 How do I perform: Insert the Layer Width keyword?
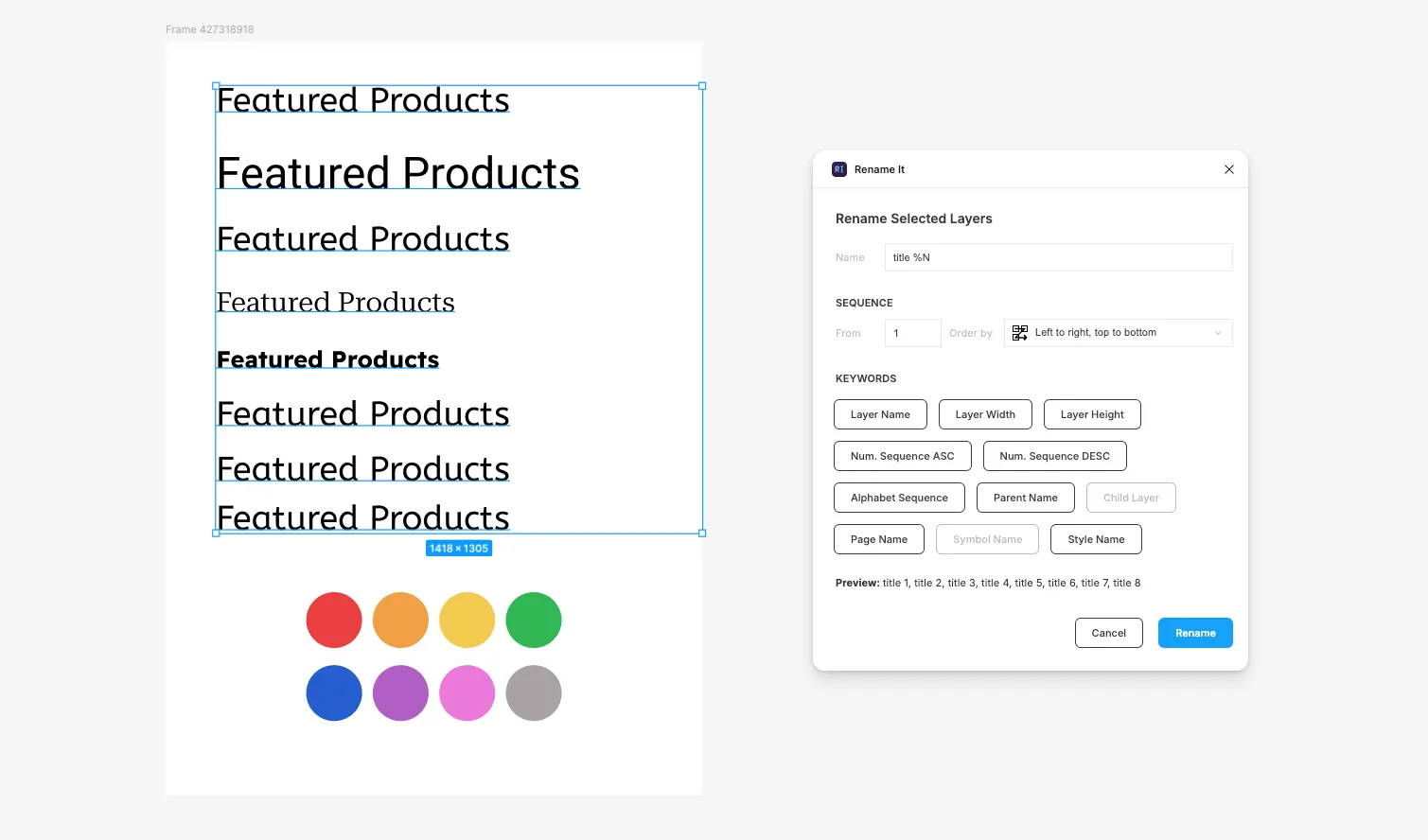click(x=985, y=414)
